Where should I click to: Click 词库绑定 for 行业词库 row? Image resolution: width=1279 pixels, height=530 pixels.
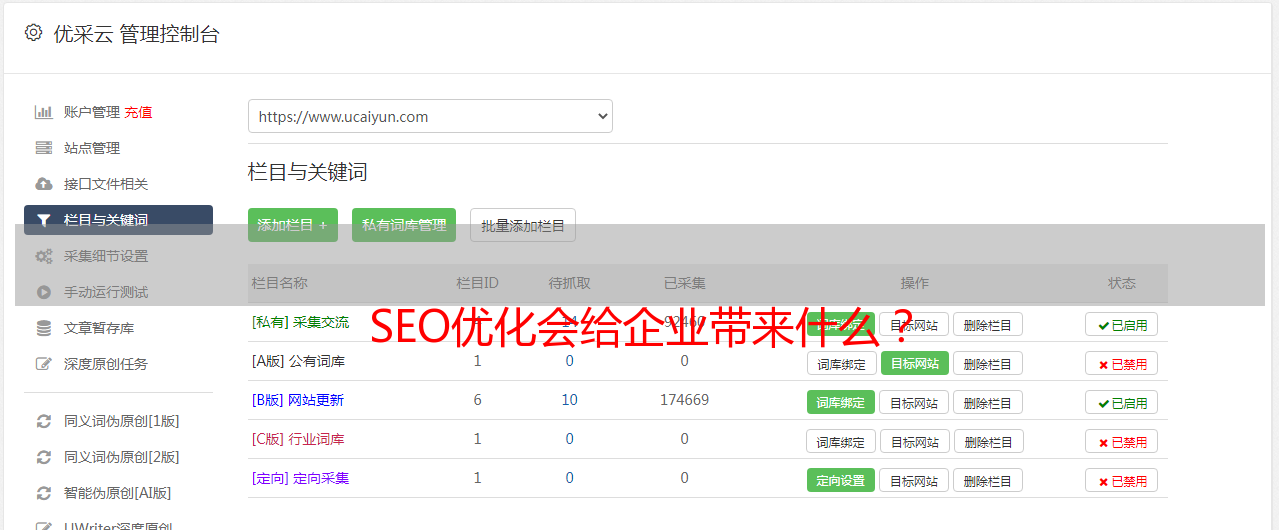click(841, 441)
